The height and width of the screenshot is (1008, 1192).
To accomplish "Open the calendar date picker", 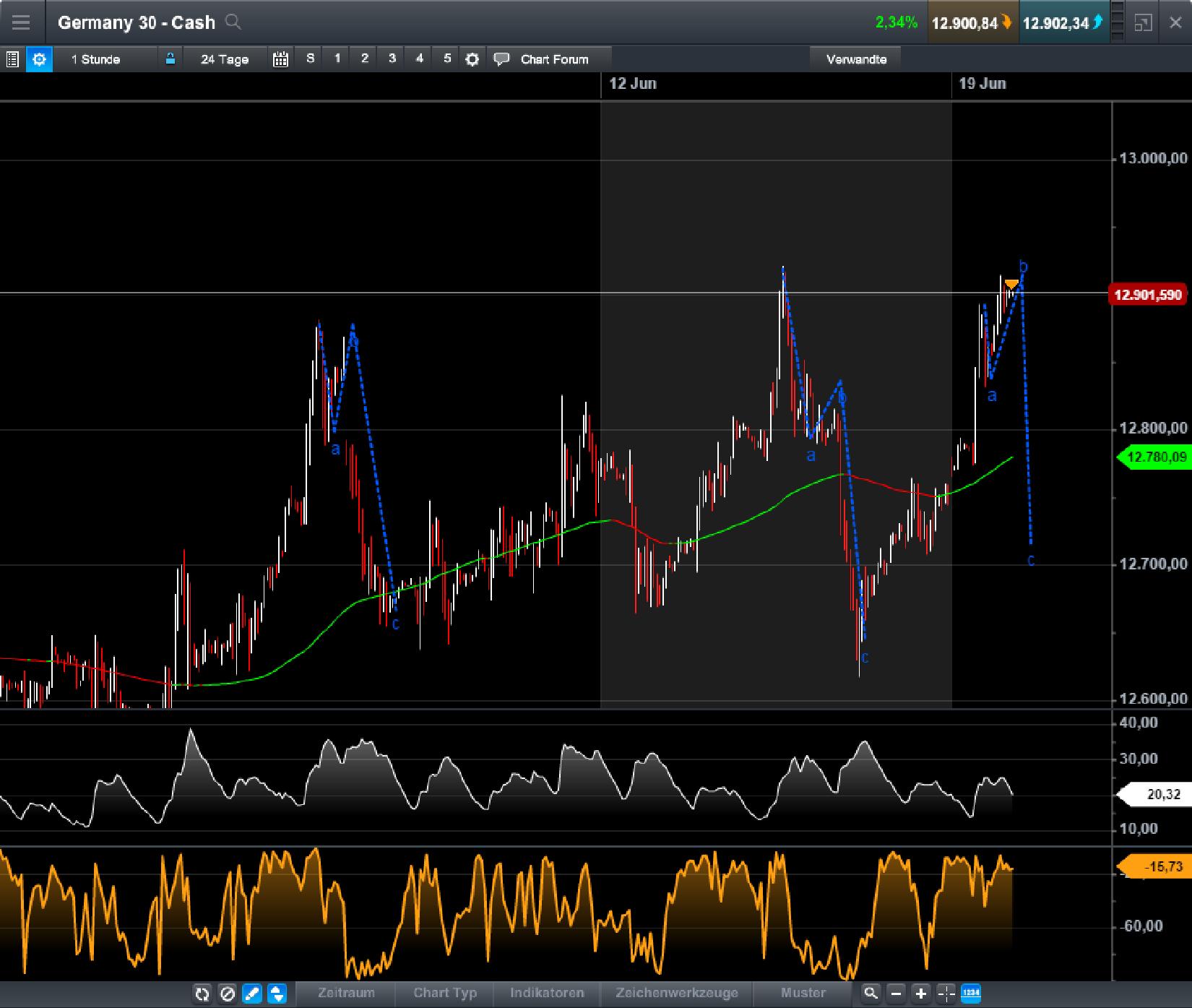I will click(x=281, y=59).
